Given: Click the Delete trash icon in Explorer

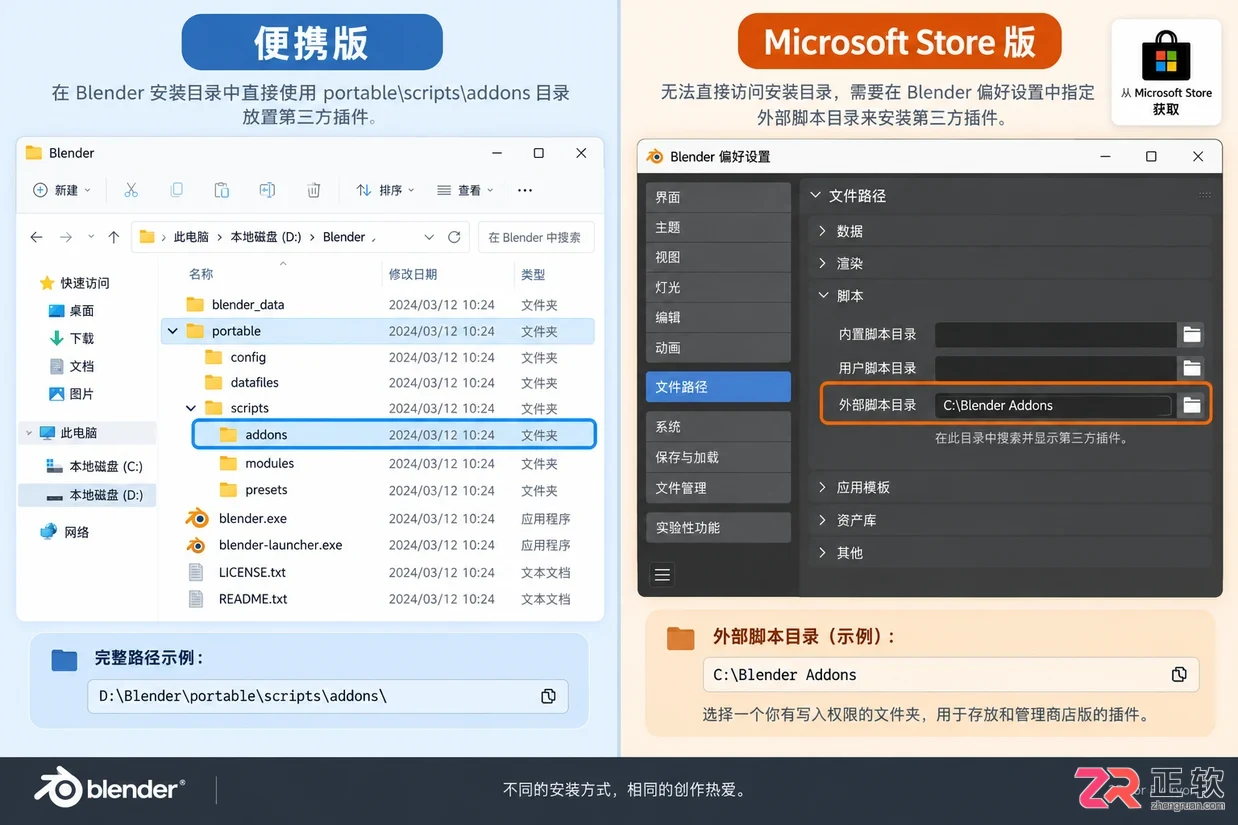Looking at the screenshot, I should click(x=314, y=190).
